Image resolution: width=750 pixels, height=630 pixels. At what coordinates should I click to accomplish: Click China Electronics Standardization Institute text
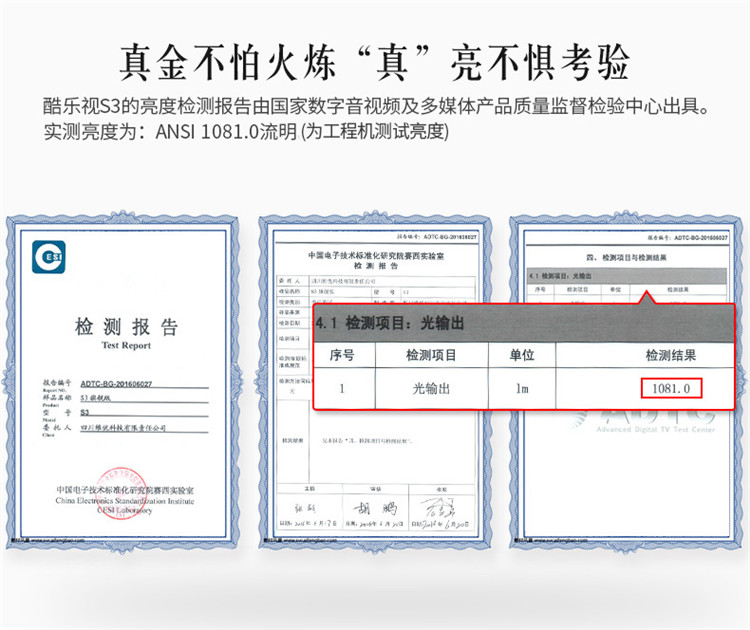[125, 501]
